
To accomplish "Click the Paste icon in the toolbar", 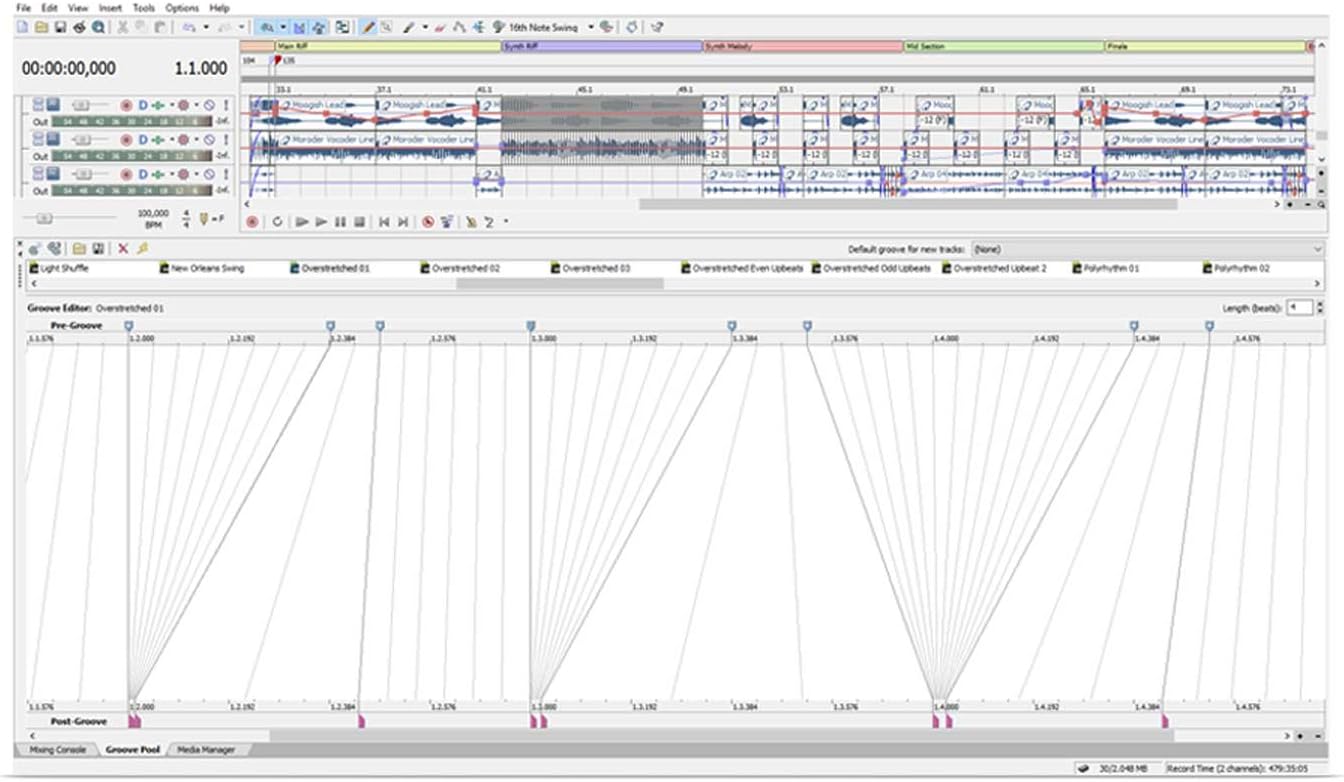I will (x=160, y=27).
